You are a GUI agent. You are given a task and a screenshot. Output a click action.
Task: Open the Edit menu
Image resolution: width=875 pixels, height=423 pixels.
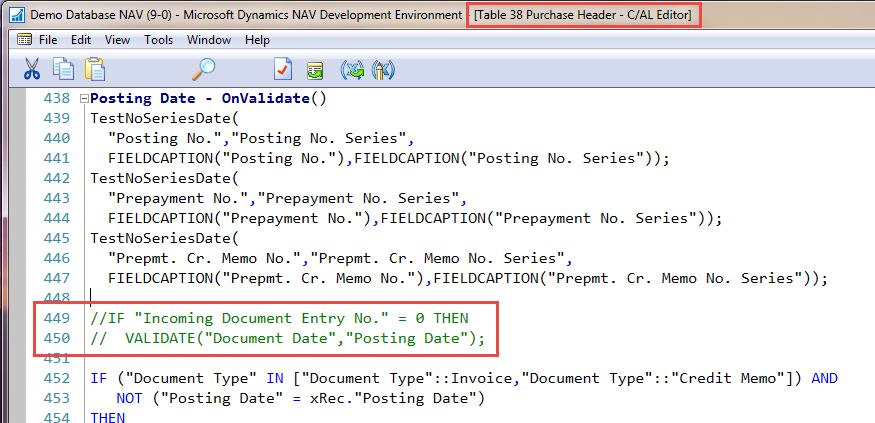click(81, 40)
